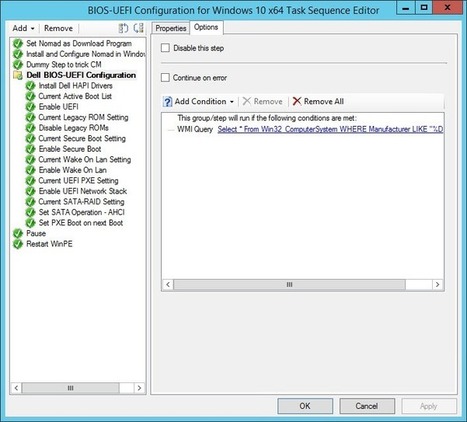Select the Enable Secure Boot step
Image resolution: width=467 pixels, height=422 pixels.
[x=70, y=149]
